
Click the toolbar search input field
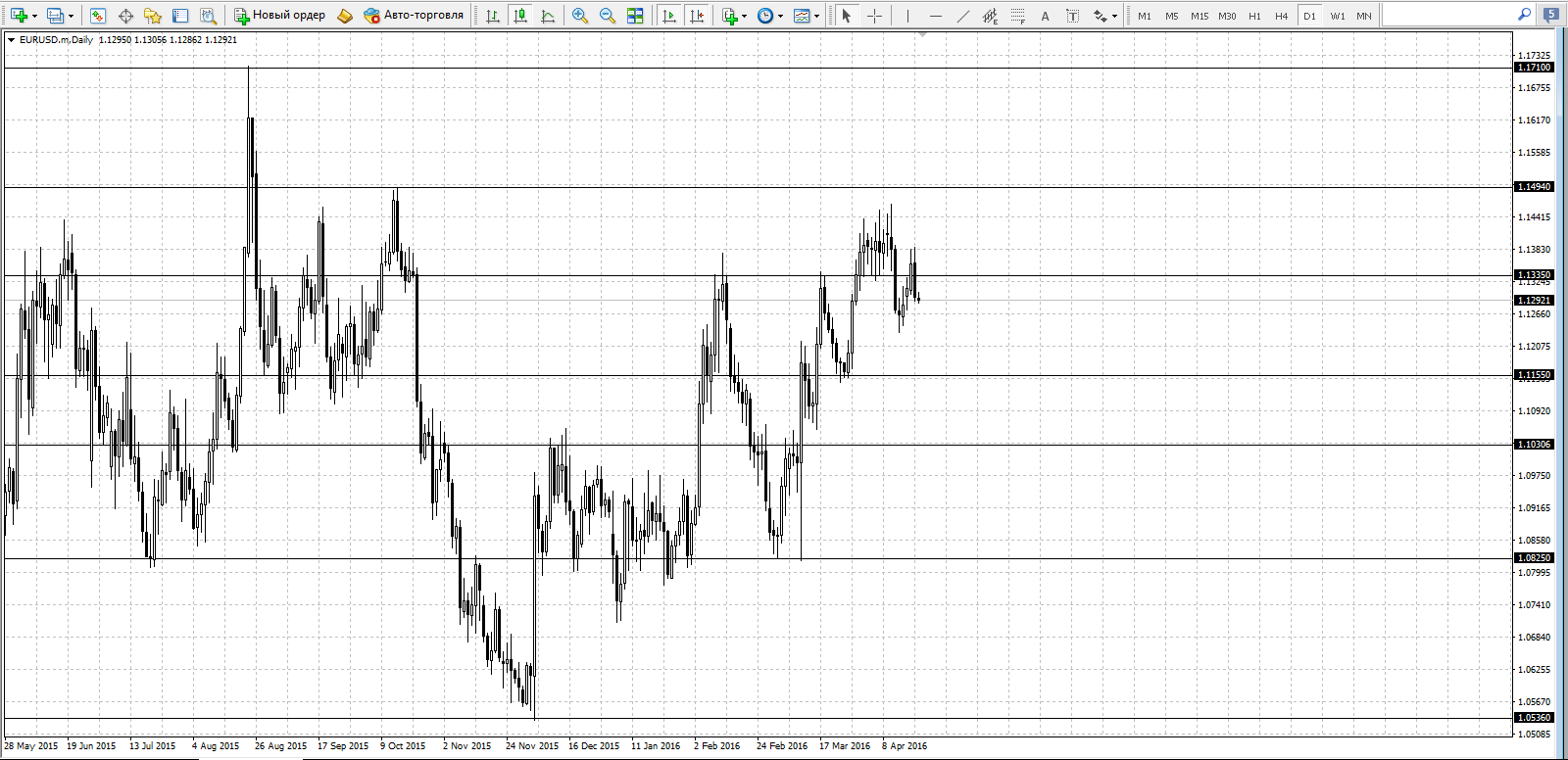[1449, 15]
